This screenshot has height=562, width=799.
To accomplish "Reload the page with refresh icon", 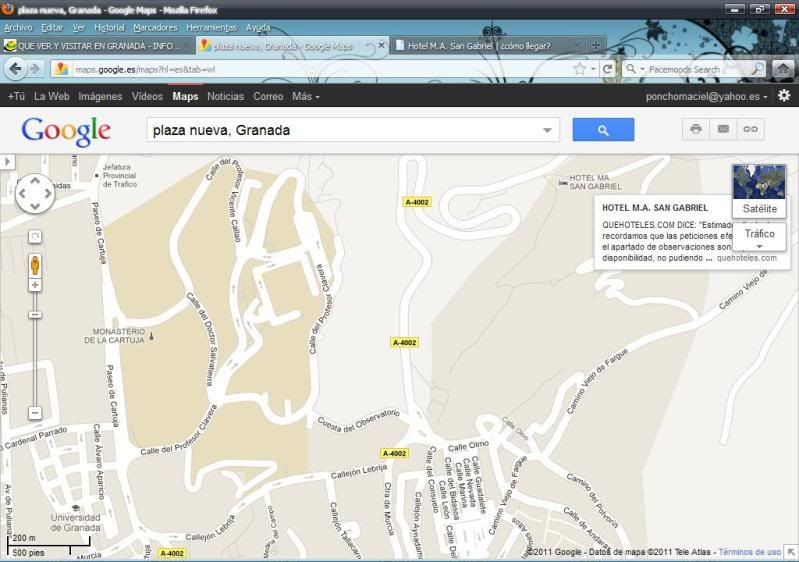I will [607, 69].
